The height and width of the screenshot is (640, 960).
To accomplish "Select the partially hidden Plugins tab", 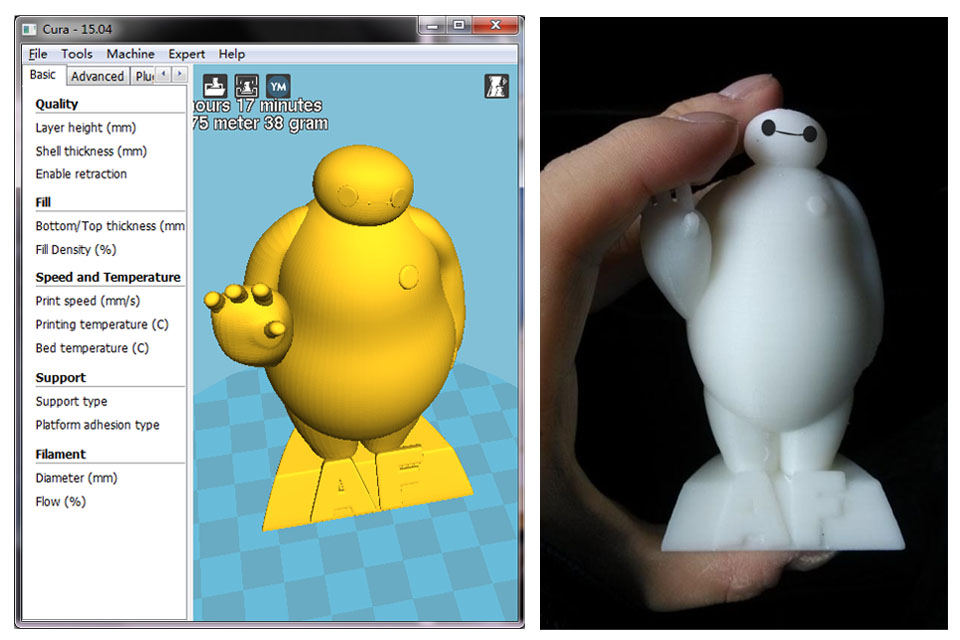I will 142,76.
